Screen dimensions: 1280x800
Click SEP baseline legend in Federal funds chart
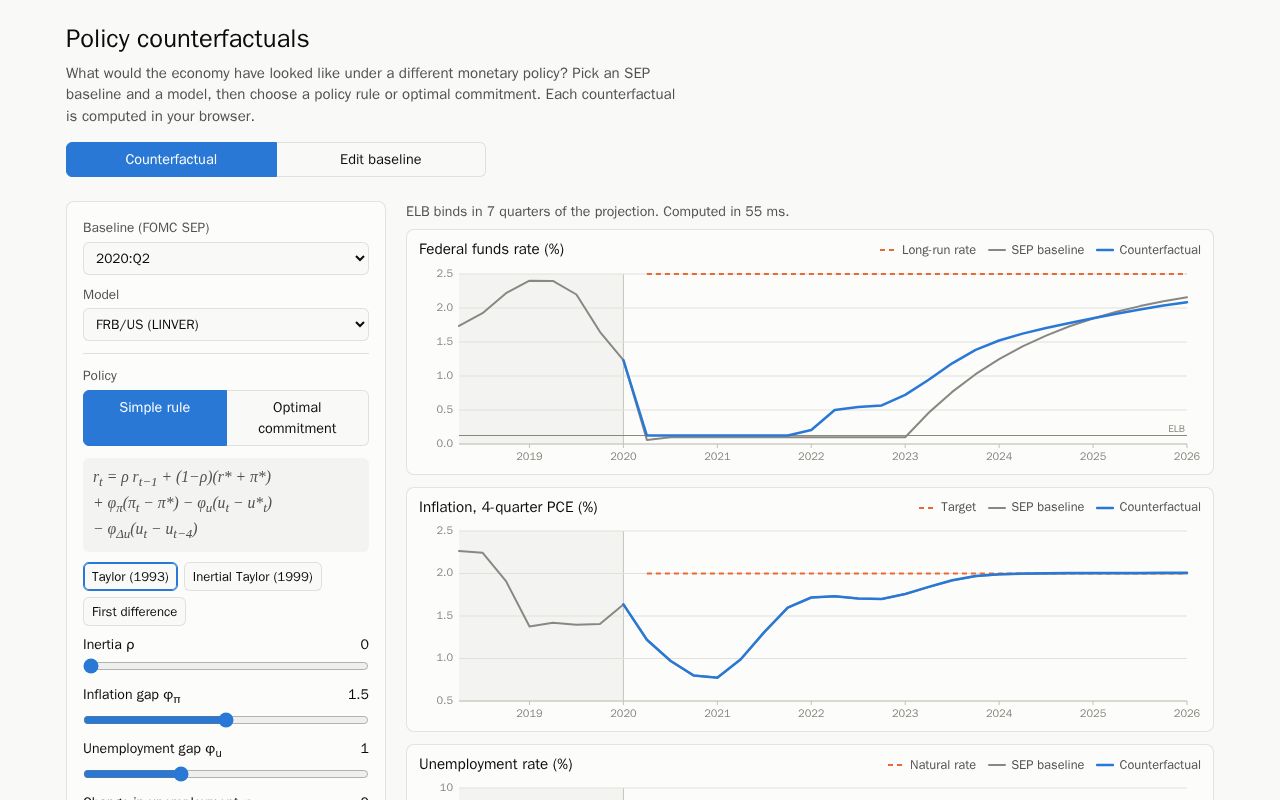point(1036,250)
